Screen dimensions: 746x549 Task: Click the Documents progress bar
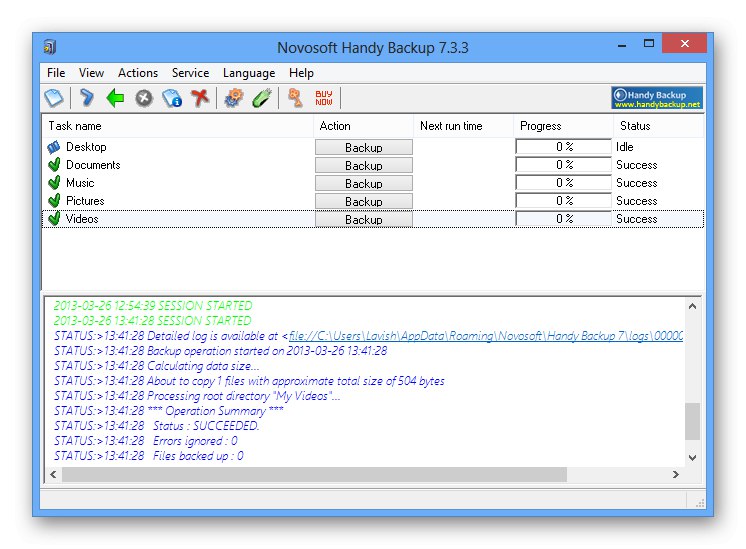coord(564,165)
